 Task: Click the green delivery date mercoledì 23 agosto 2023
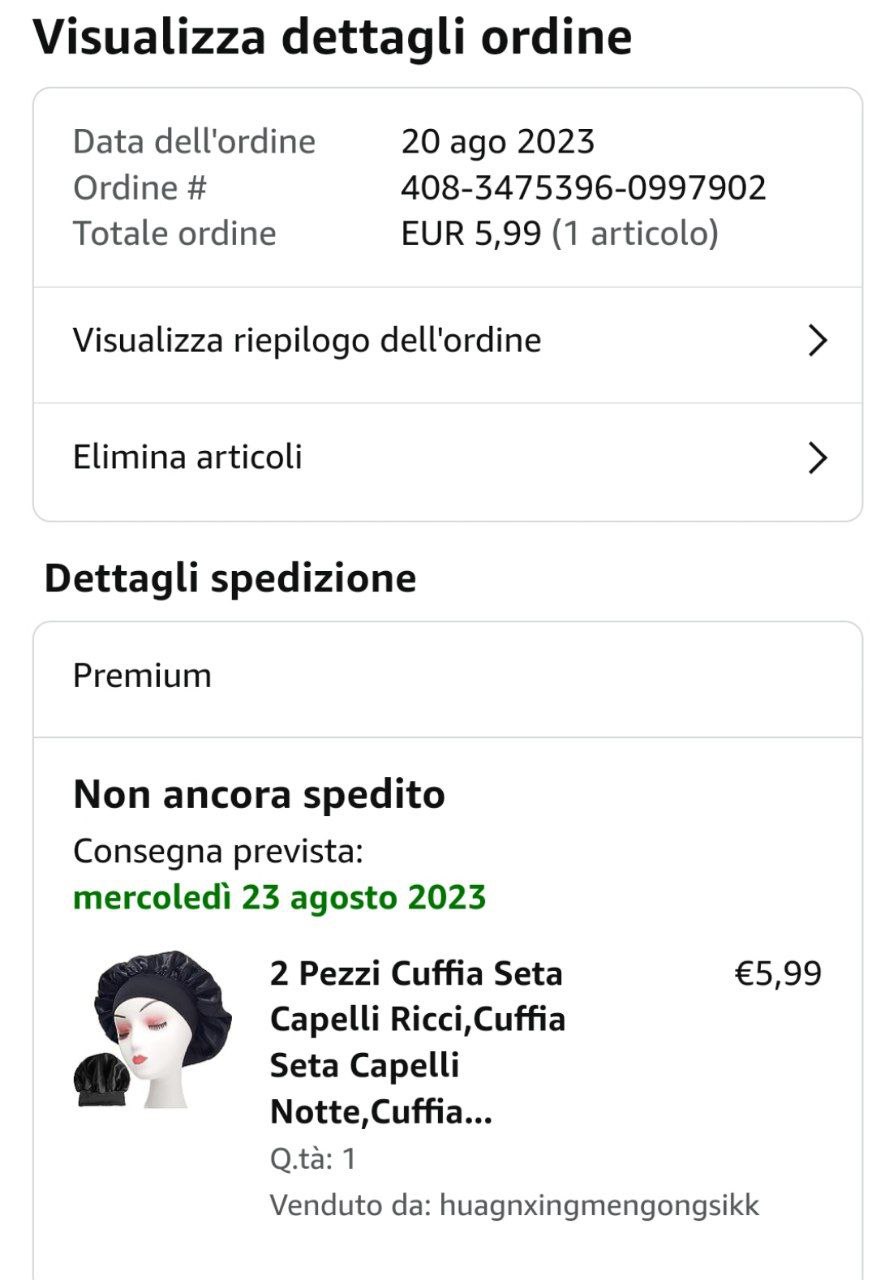pyautogui.click(x=279, y=897)
